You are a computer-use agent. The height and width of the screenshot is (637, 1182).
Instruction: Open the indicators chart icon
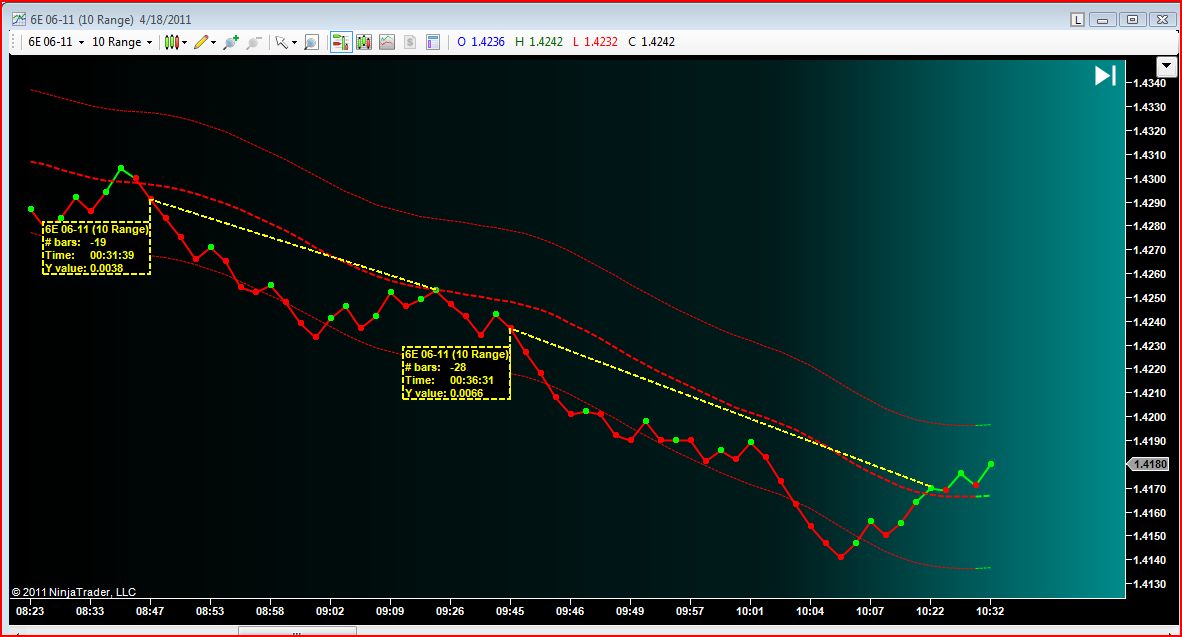pos(387,42)
